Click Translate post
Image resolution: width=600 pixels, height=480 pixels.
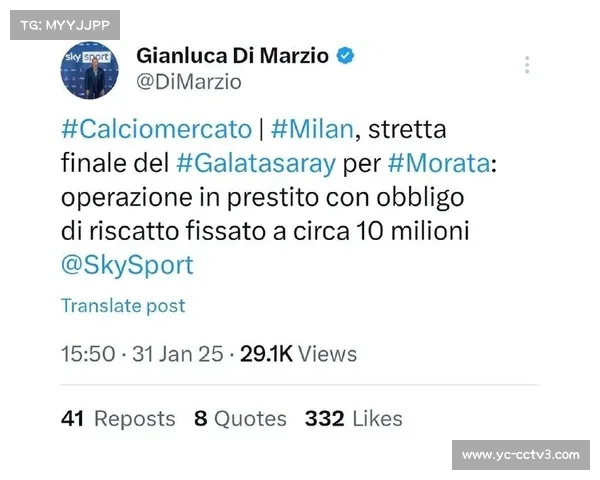coord(123,306)
